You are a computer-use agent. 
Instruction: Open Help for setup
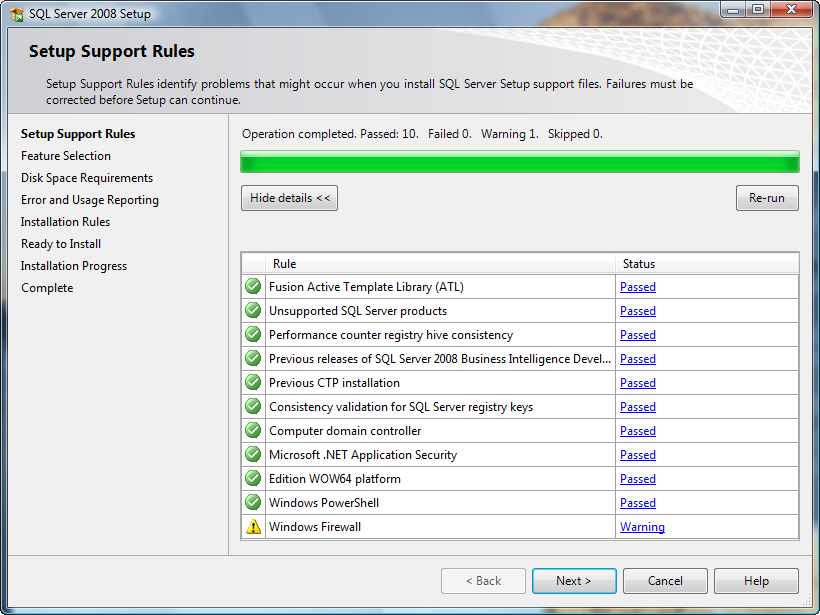click(756, 581)
